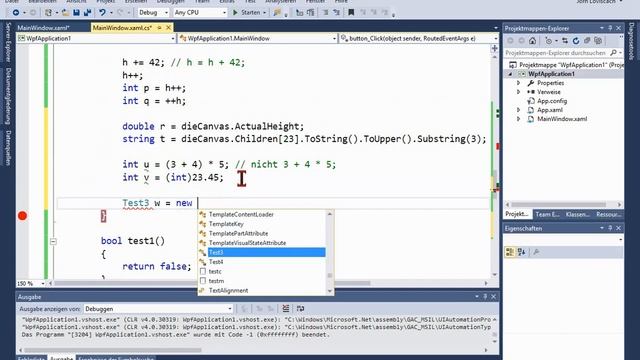Switch to the Ressour... panel tab
Viewport: 640px width, 360px height.
pyautogui.click(x=608, y=214)
